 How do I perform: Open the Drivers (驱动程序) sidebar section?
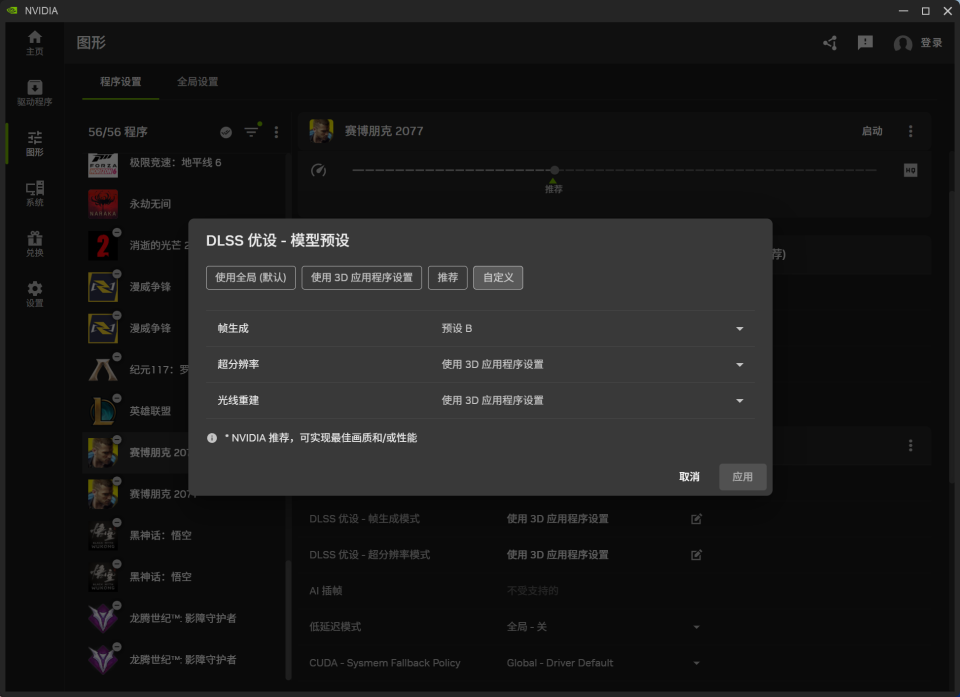click(35, 93)
